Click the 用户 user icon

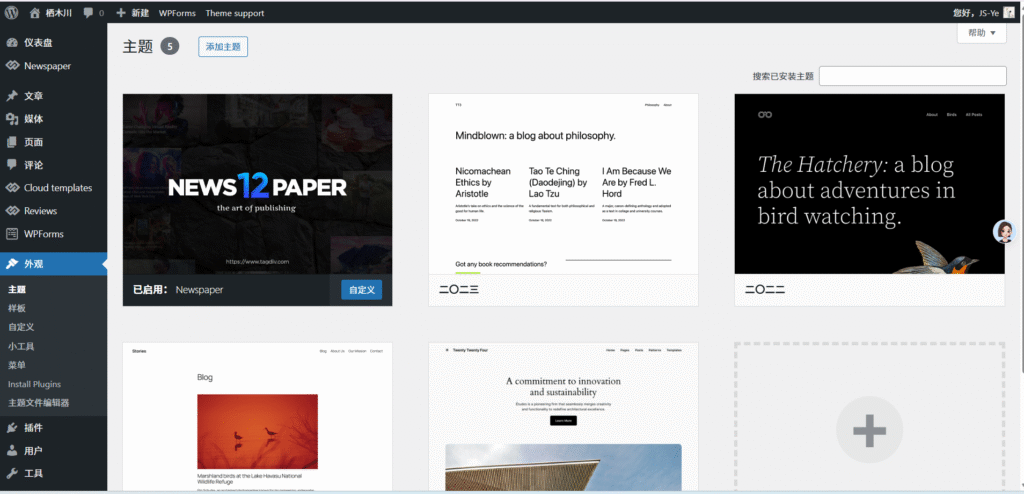[12, 451]
